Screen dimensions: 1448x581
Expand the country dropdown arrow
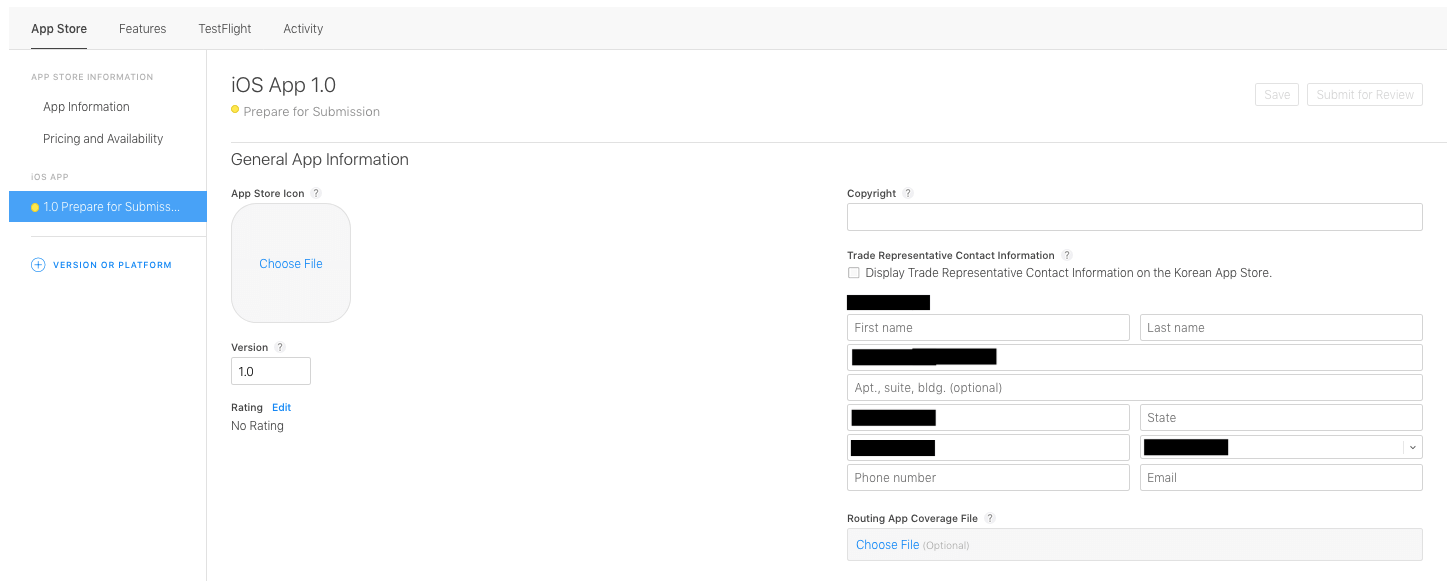pos(1412,448)
